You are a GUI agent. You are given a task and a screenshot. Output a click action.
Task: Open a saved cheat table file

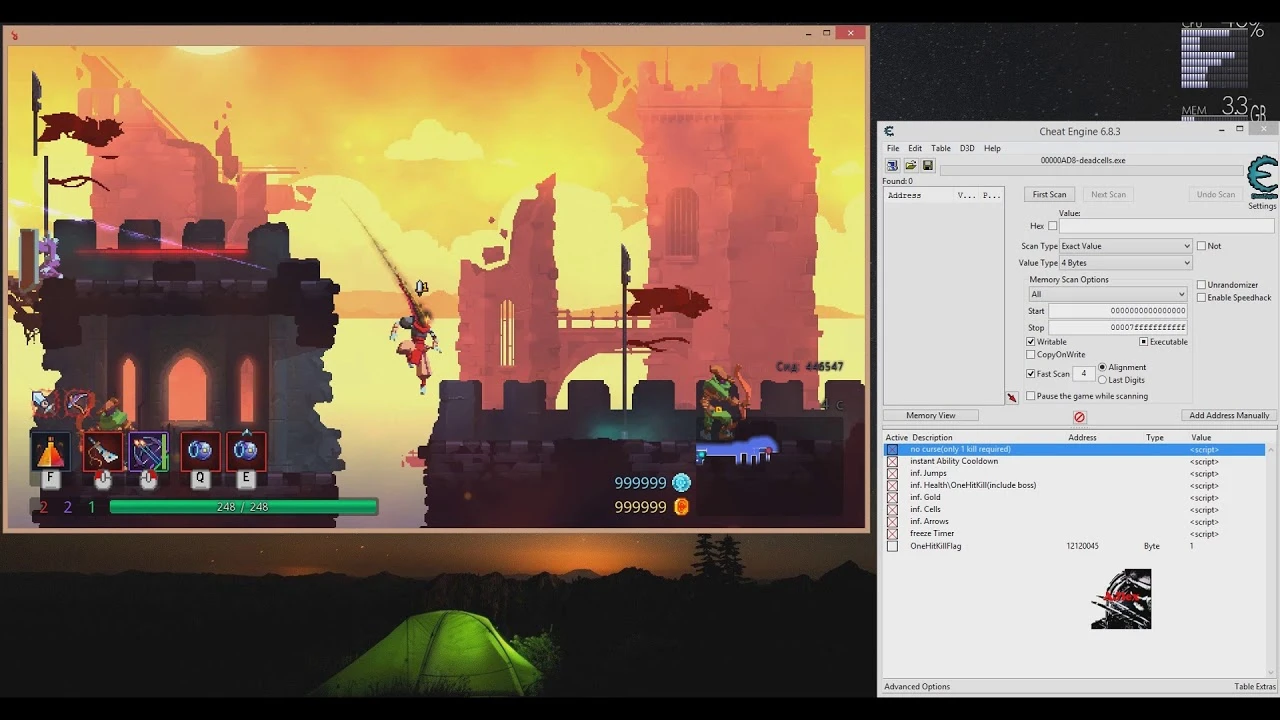(909, 164)
